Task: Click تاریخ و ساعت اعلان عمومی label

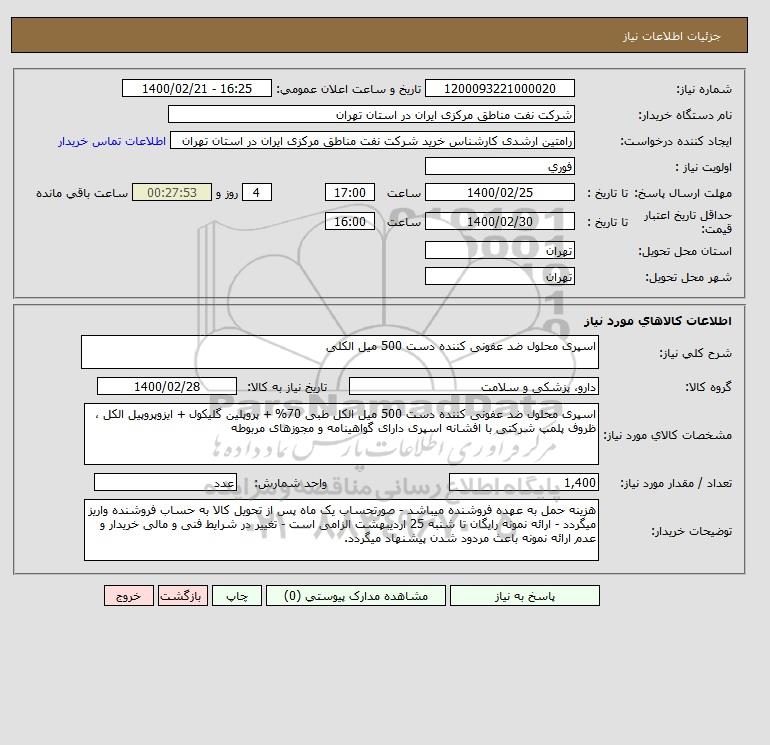Action: (349, 89)
